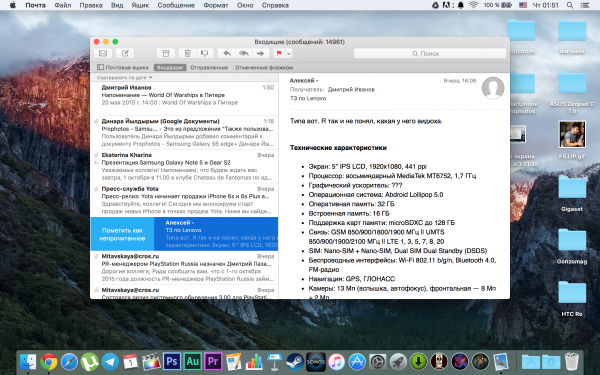The width and height of the screenshot is (600, 375).
Task: Open the Формат menu in menu bar
Action: pos(216,5)
